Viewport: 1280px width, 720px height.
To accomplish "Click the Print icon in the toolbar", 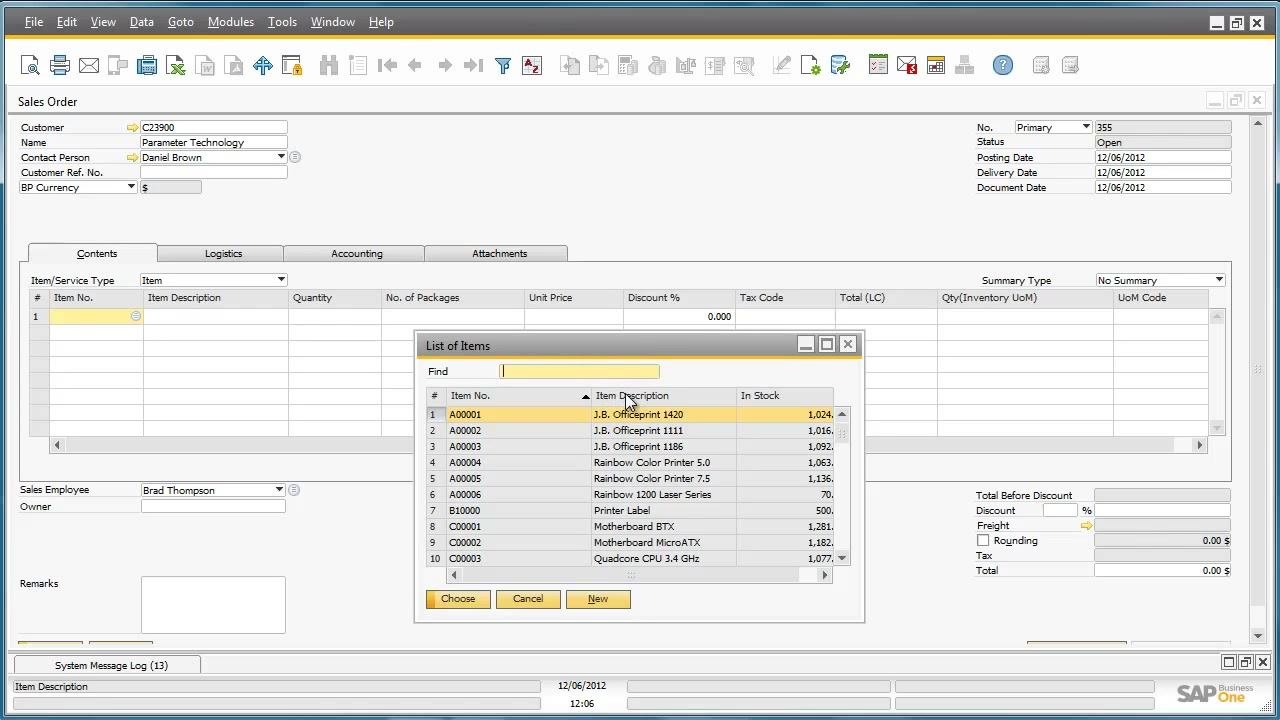I will click(x=60, y=66).
